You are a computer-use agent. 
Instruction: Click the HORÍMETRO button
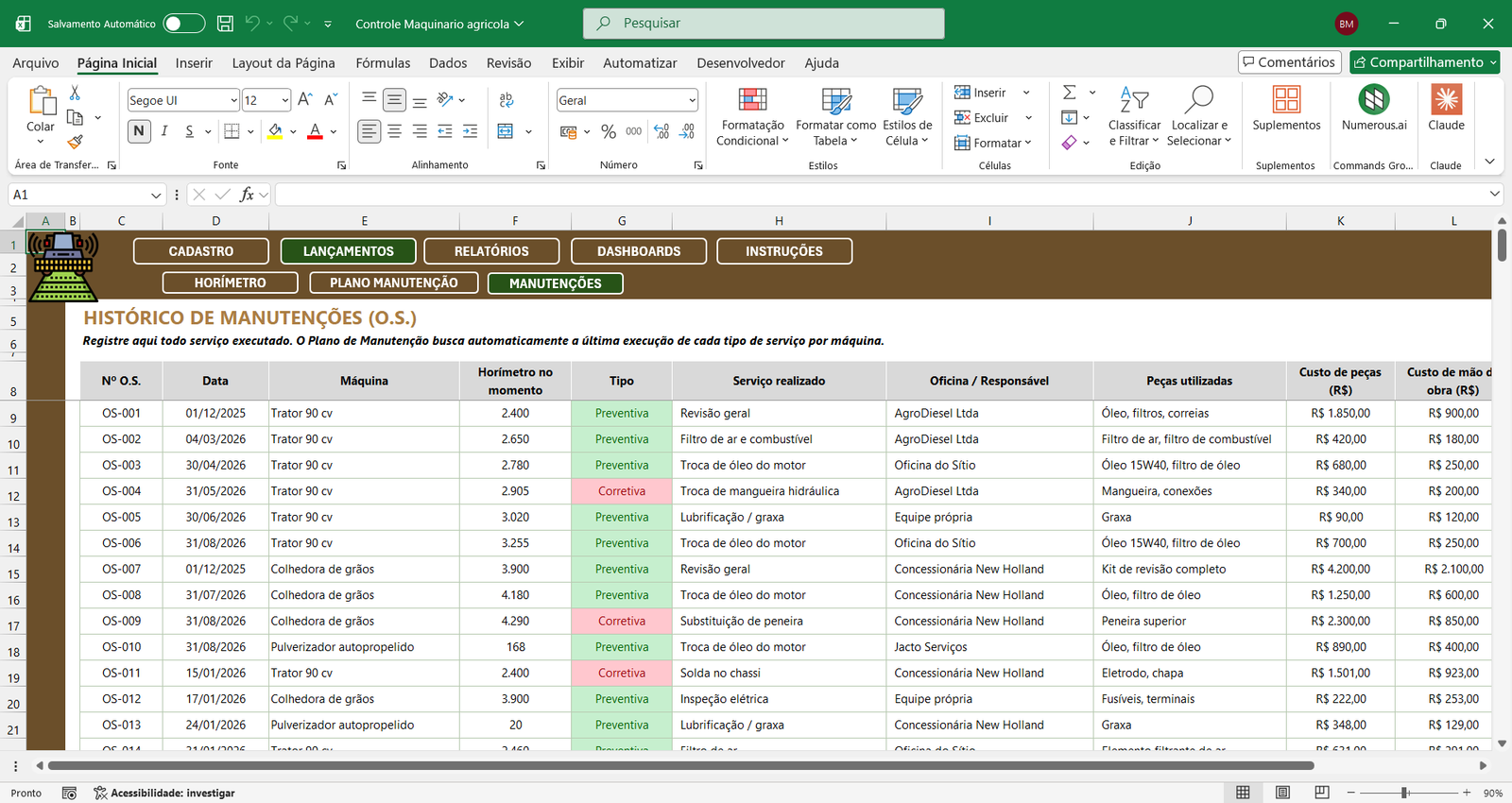coord(231,282)
